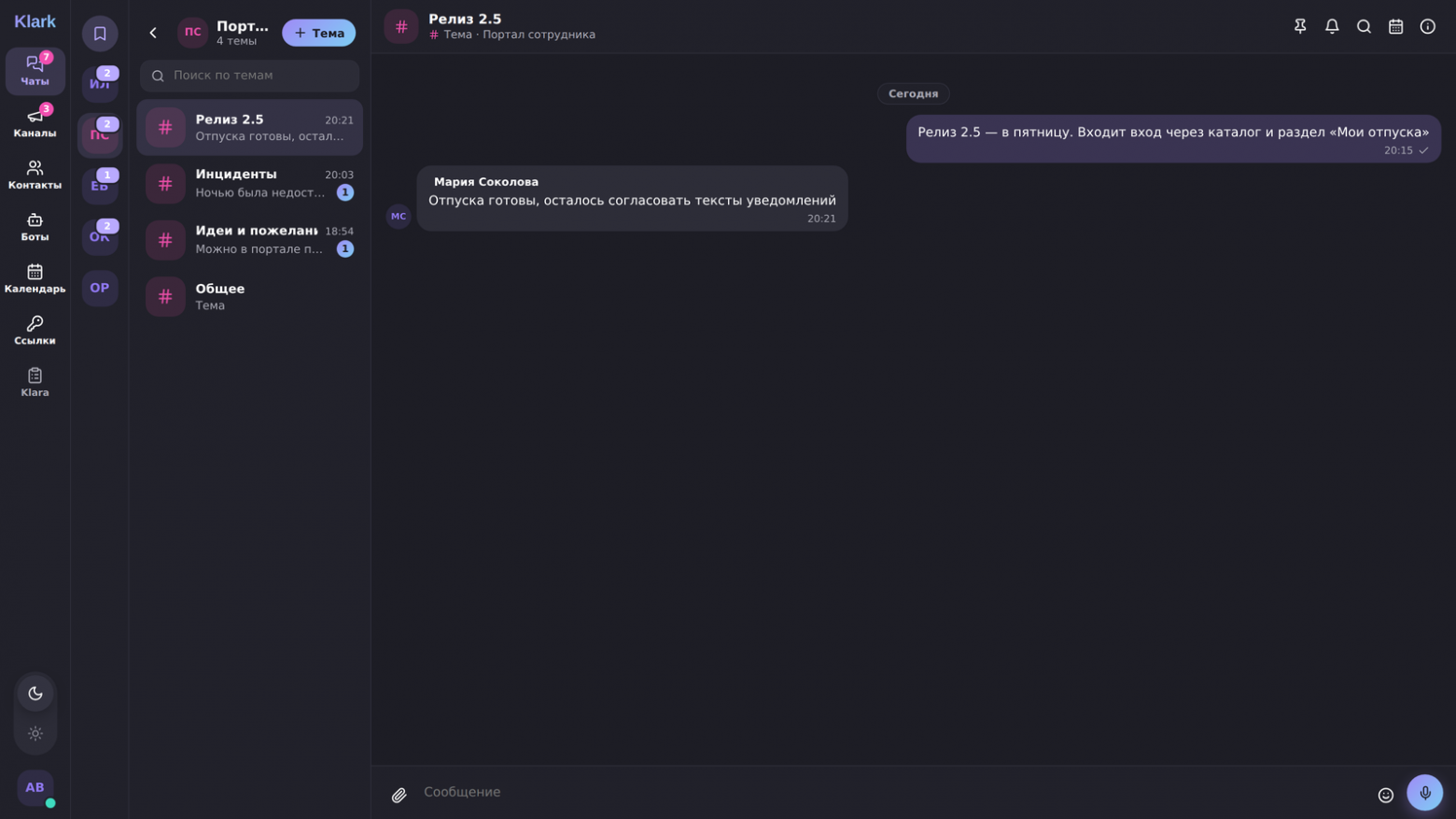This screenshot has height=819, width=1456.
Task: Open saved messages bookmark icon
Action: click(100, 34)
